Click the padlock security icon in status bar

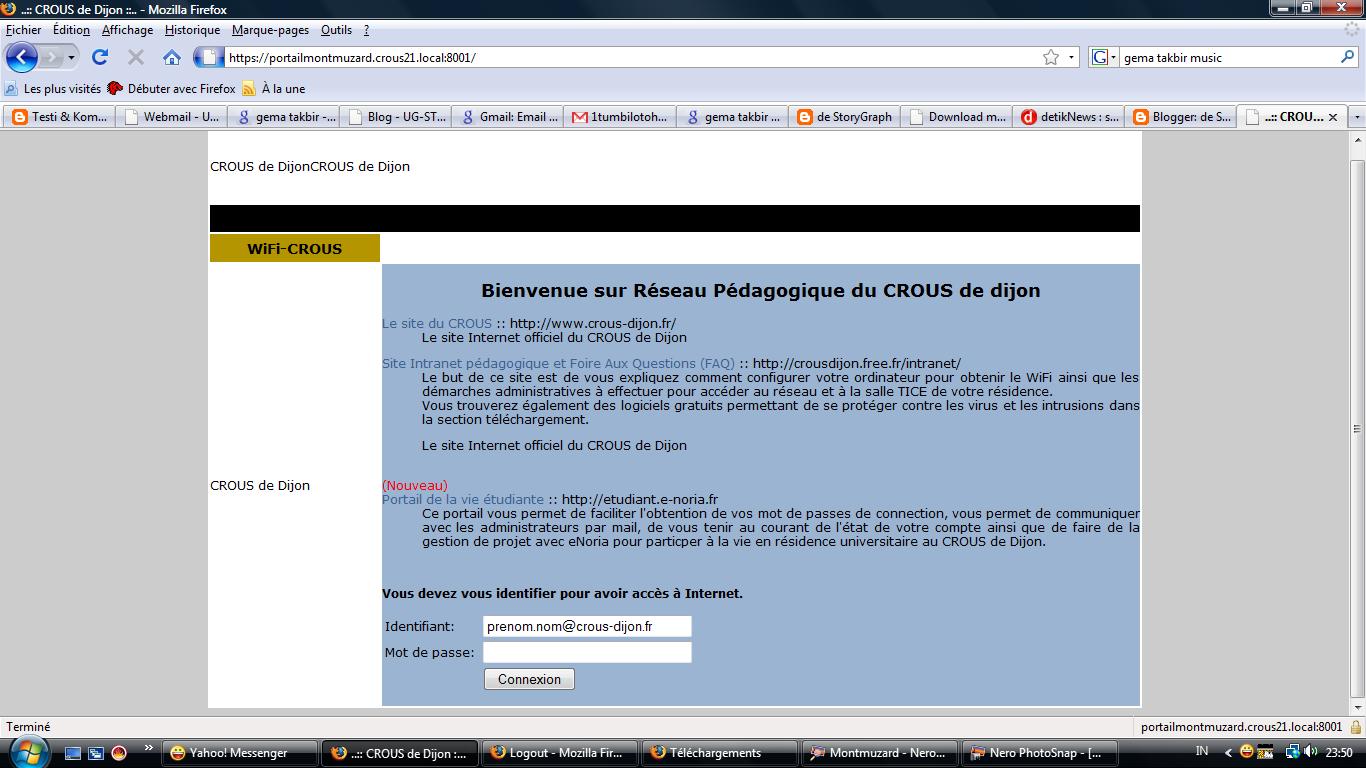pyautogui.click(x=1356, y=727)
